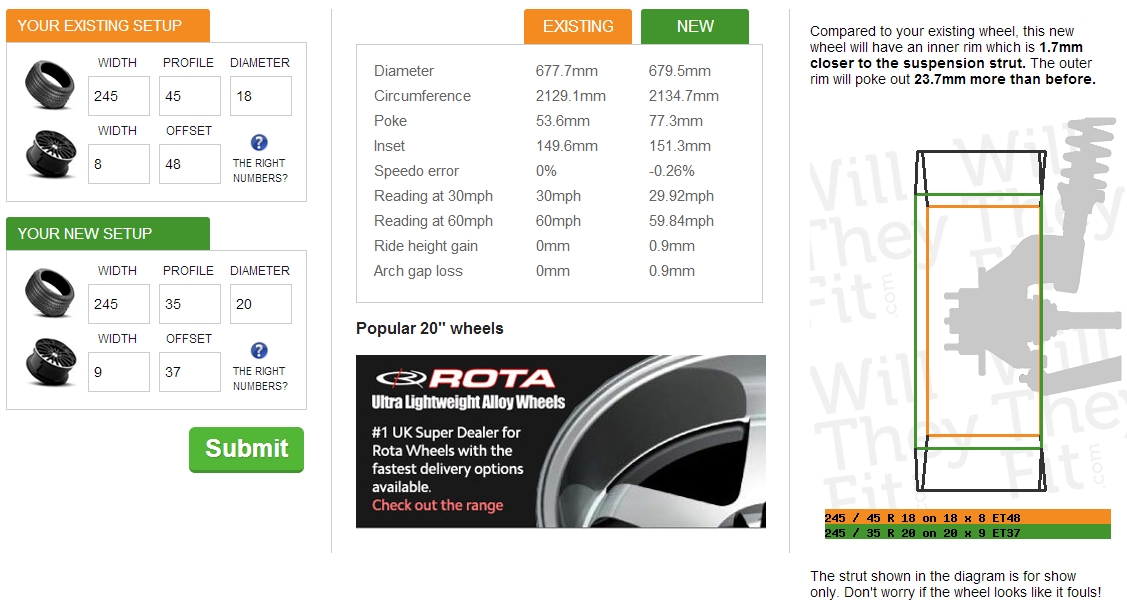Click the new wheel width field showing 9
This screenshot has width=1127, height=610.
(x=119, y=372)
